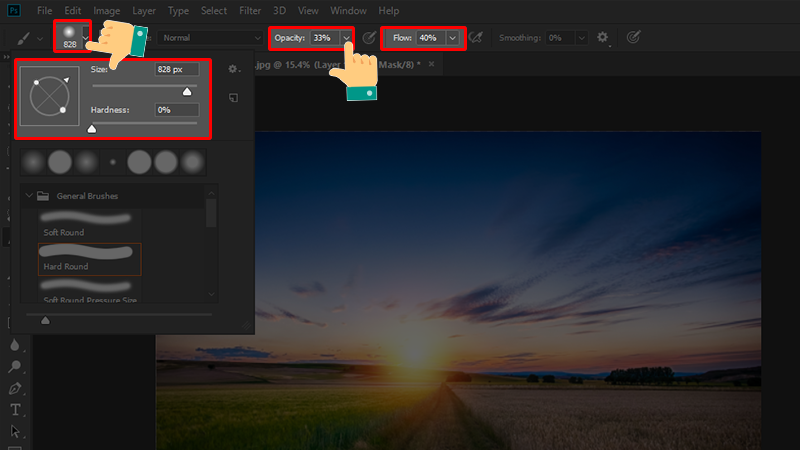Viewport: 800px width, 450px height.
Task: Open brush panel settings gear icon
Action: pyautogui.click(x=233, y=69)
